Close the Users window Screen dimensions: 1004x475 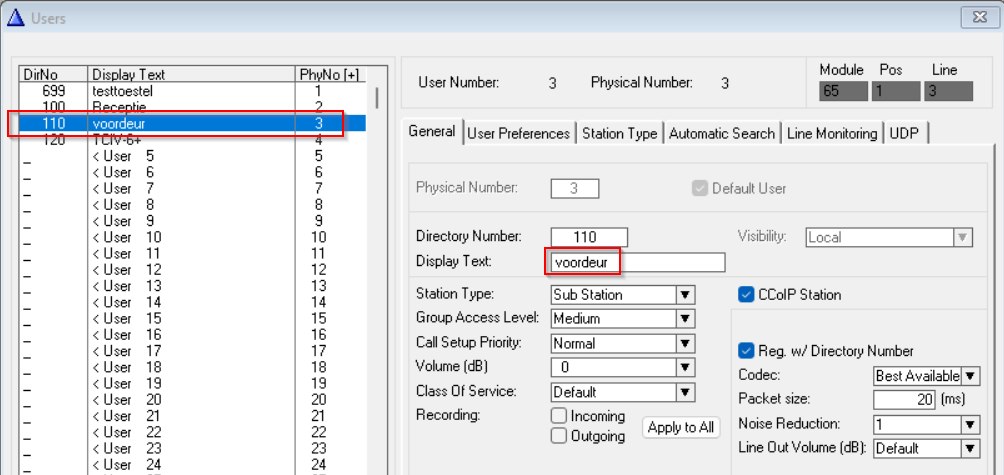(x=975, y=16)
